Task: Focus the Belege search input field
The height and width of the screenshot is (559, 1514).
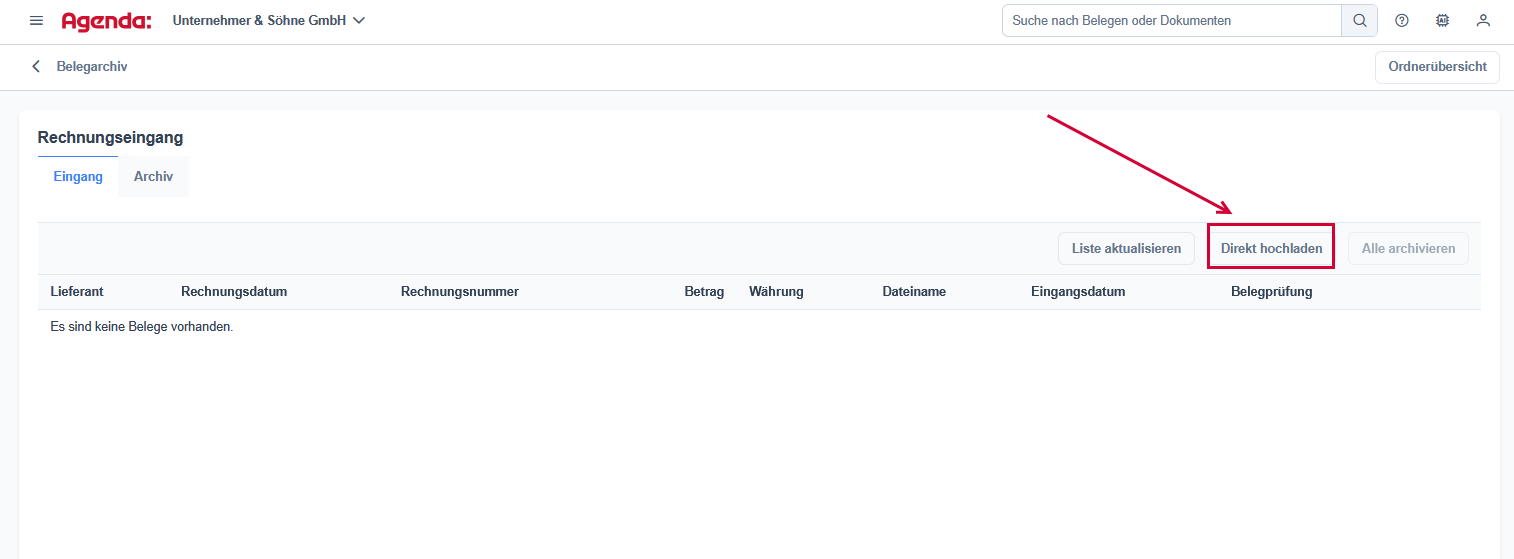Action: [x=1171, y=20]
